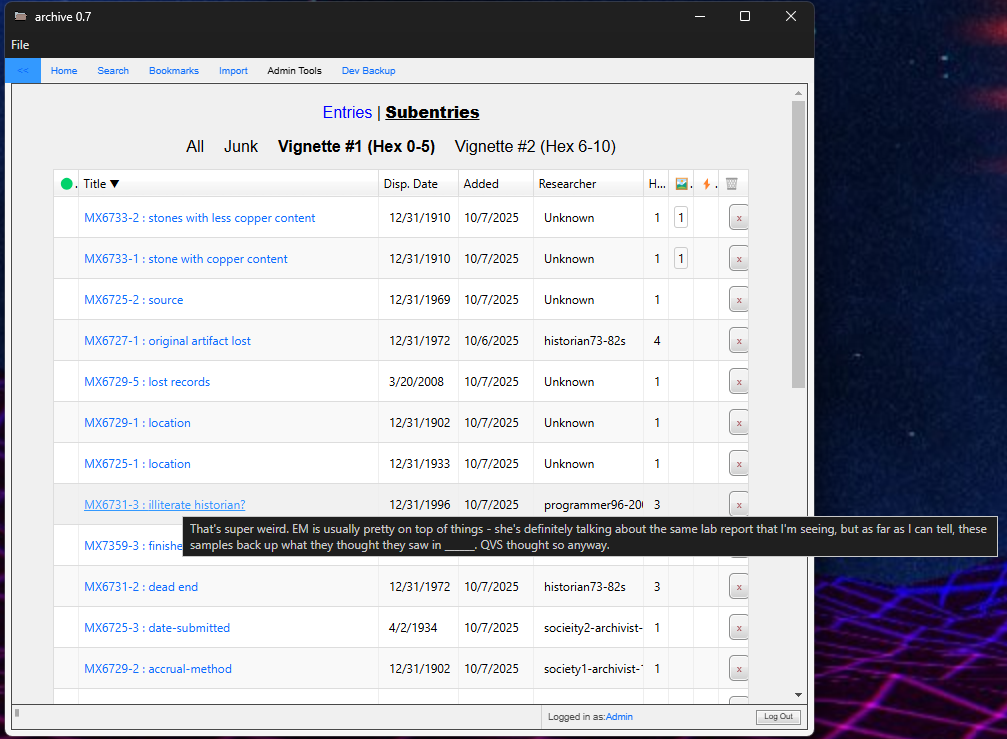Sort the list by Title column
Screen dimensions: 1007x739
click(x=101, y=184)
